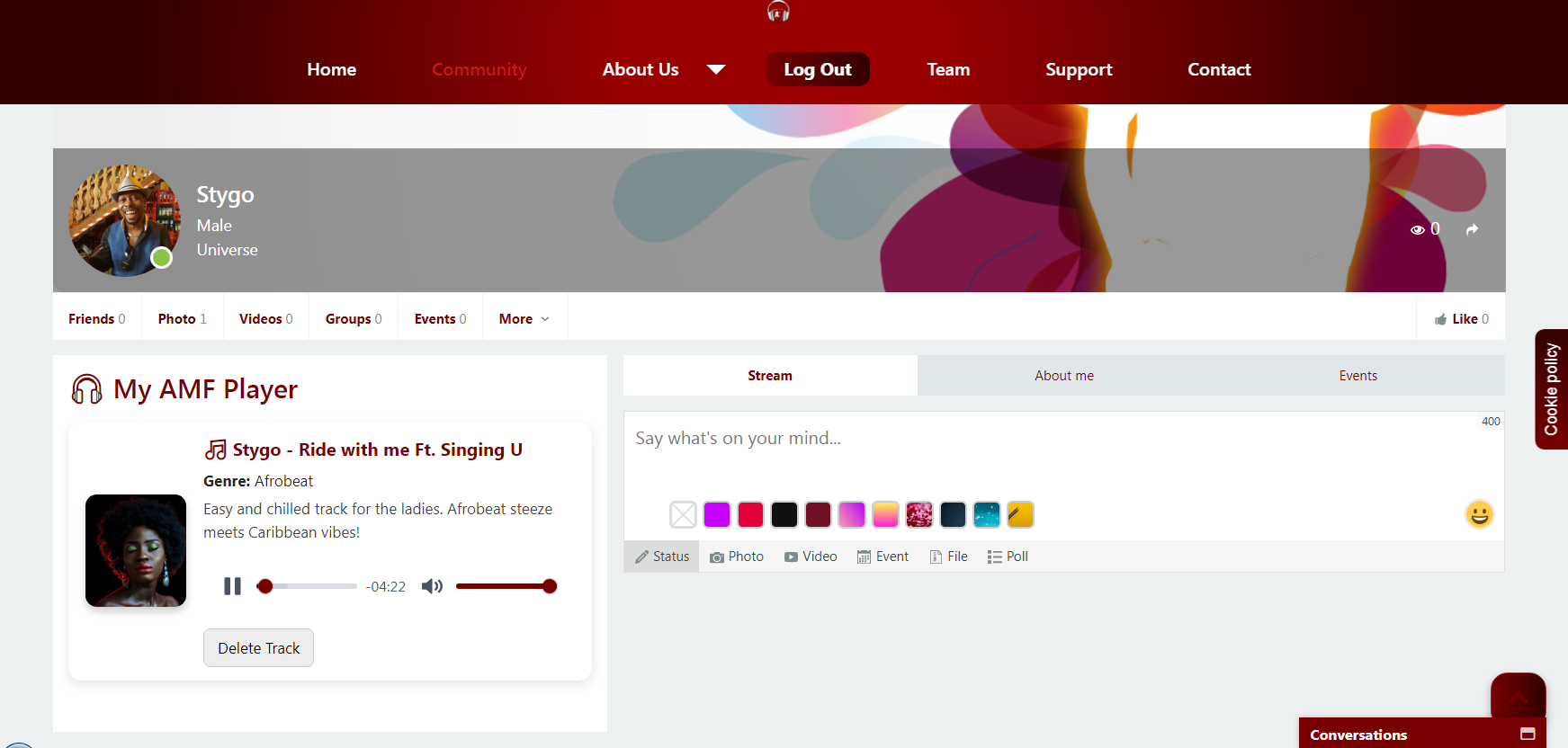Image resolution: width=1568 pixels, height=748 pixels.
Task: Switch to the Events tab in the stream panel
Action: 1357,376
